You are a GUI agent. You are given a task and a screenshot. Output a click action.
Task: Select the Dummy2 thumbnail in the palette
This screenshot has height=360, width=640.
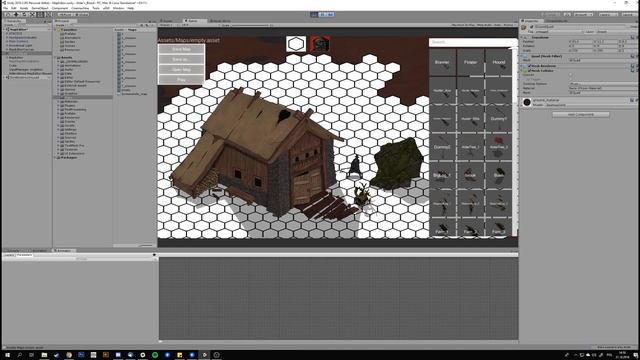click(x=442, y=147)
